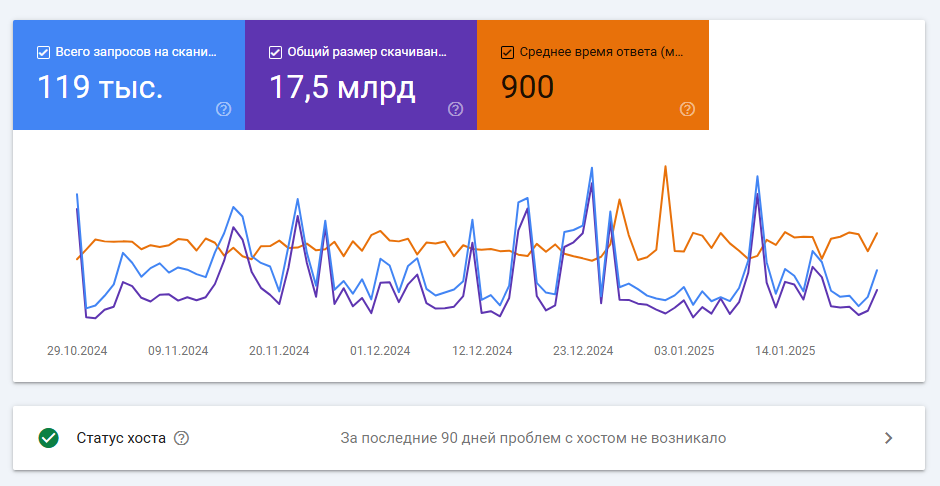
Task: Click the 03.01.2025 axis date label
Action: tap(684, 351)
